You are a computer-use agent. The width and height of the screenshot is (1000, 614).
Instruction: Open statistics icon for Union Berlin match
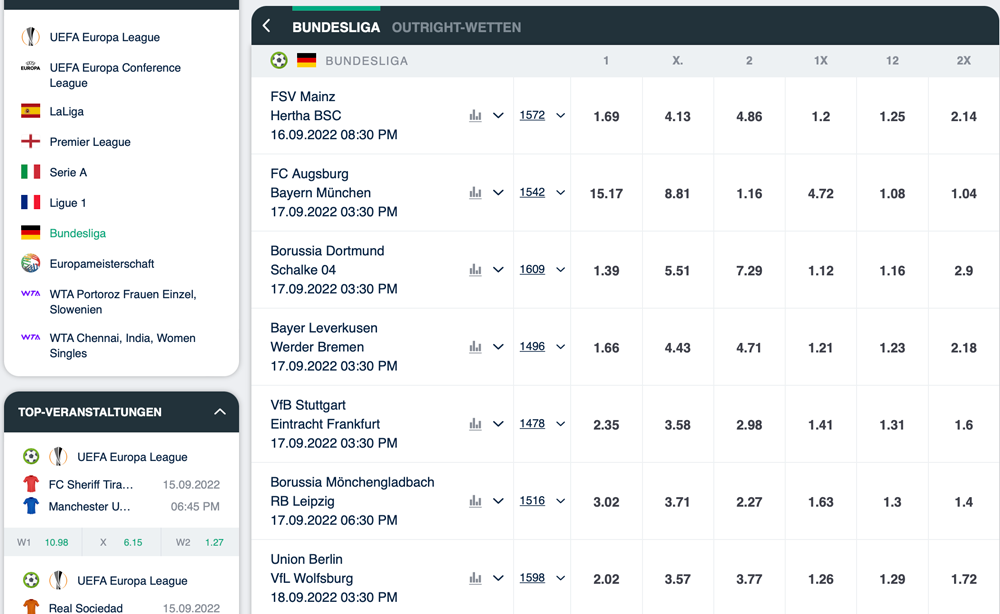click(x=475, y=578)
